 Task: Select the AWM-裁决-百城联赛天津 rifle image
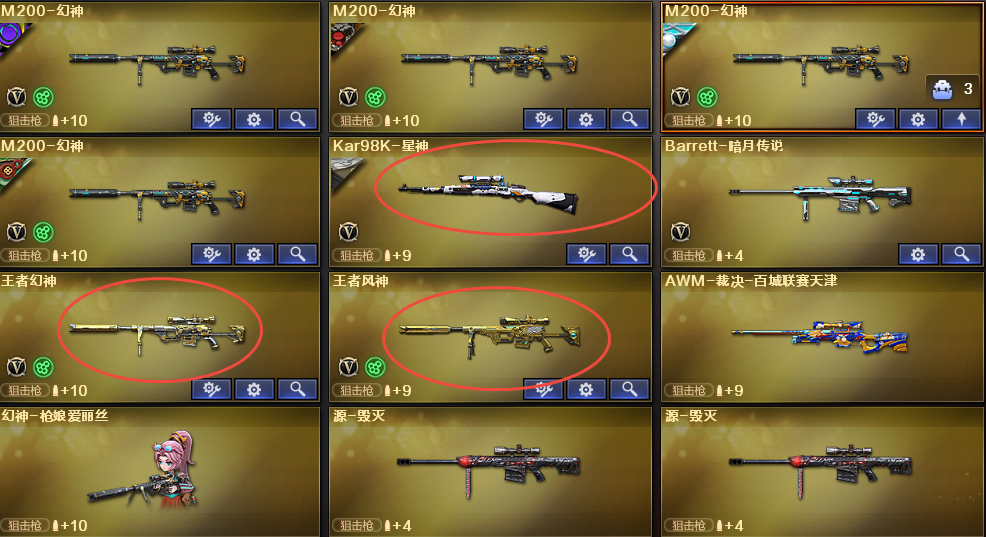[821, 338]
